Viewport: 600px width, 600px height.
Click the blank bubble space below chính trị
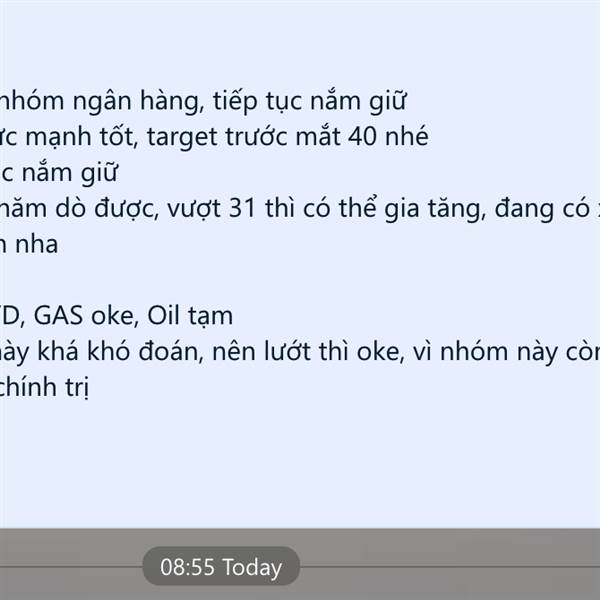pos(300,465)
